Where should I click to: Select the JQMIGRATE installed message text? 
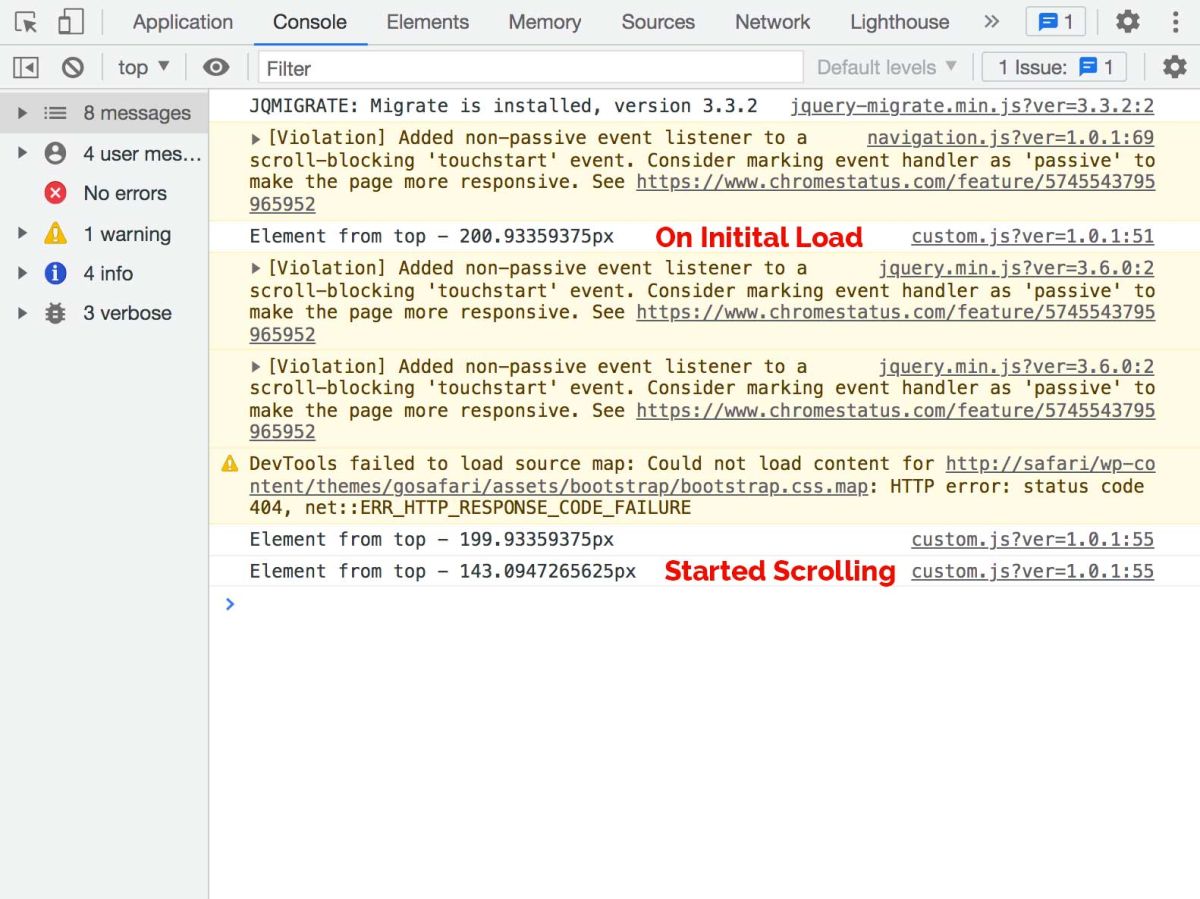(503, 106)
